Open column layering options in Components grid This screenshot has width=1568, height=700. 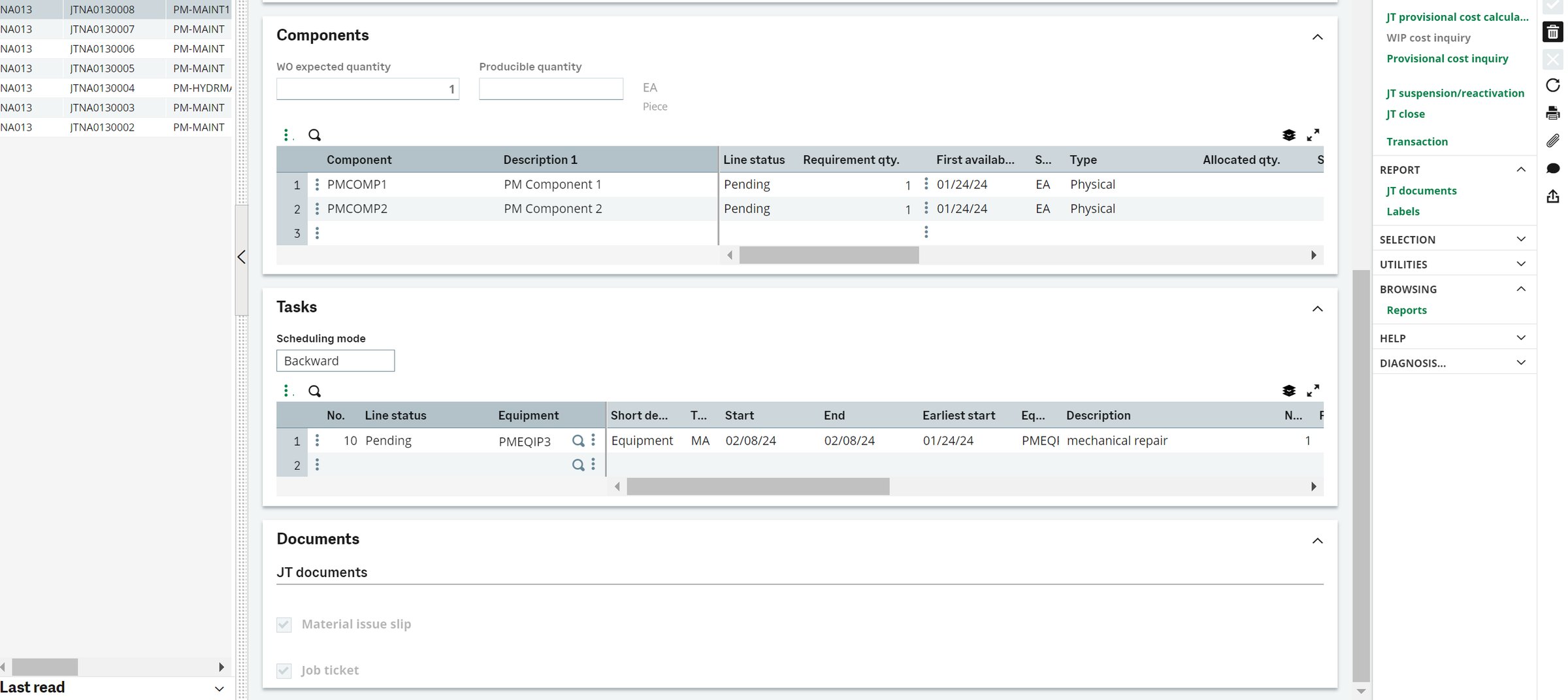(x=1288, y=135)
